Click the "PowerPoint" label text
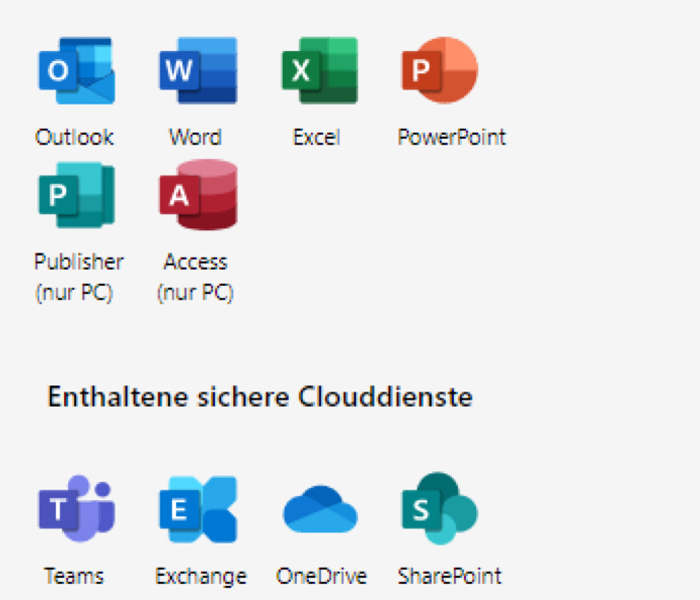Viewport: 700px width, 600px height. click(452, 137)
